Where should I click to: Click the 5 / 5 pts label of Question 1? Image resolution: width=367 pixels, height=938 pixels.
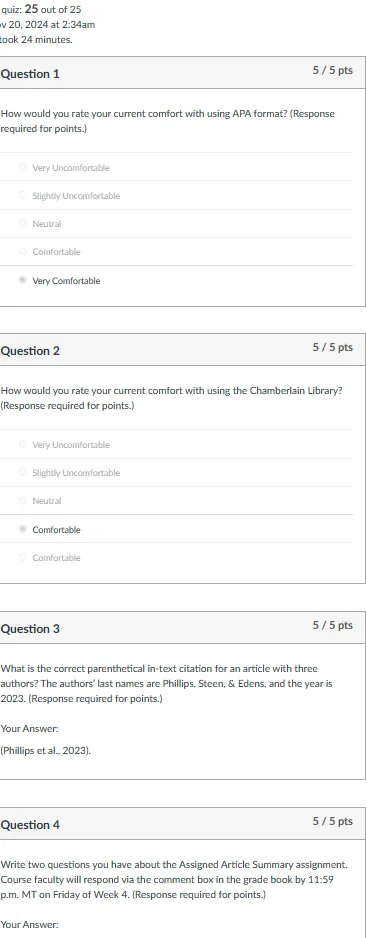[332, 71]
